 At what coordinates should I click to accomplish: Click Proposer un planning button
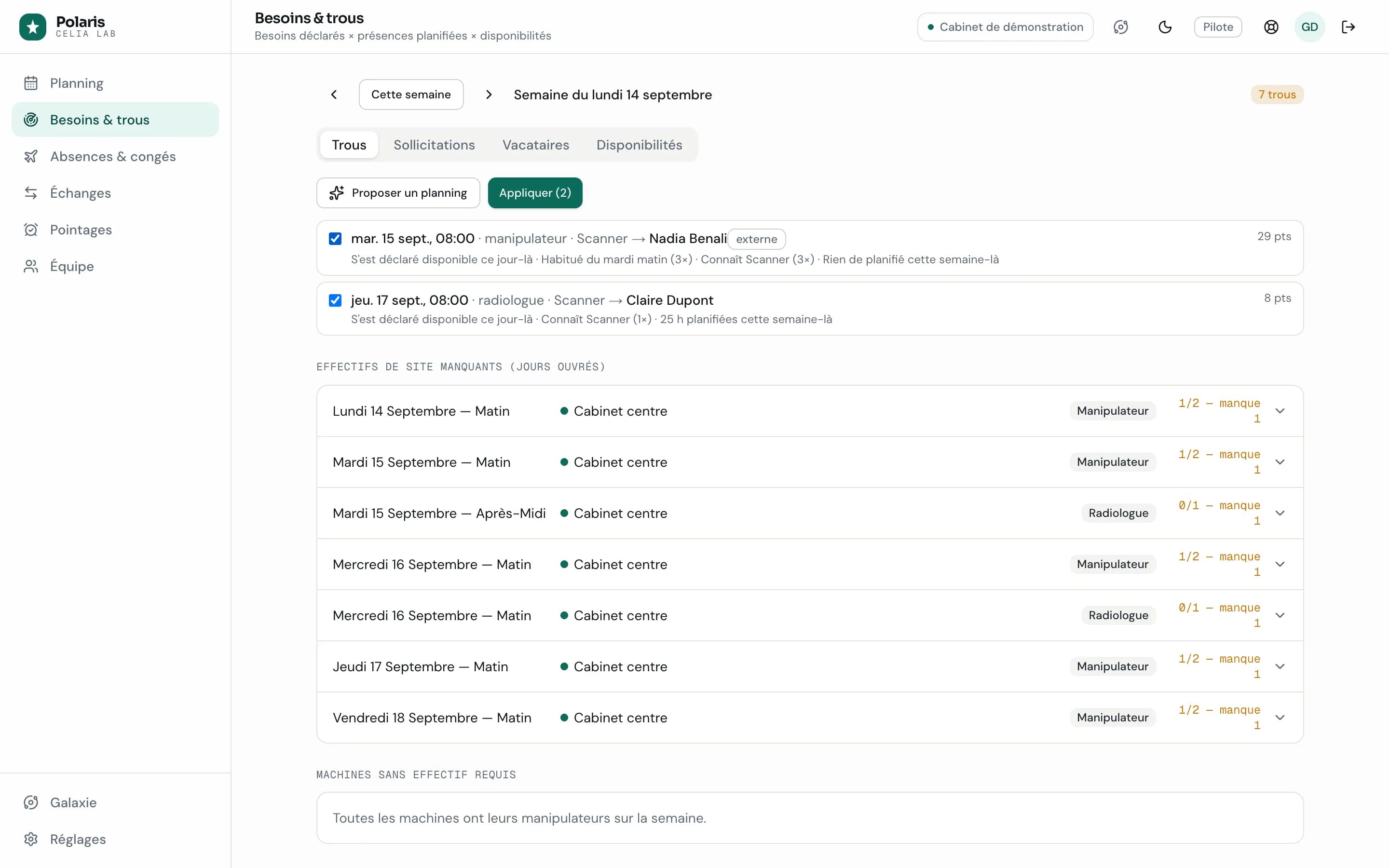[x=398, y=193]
